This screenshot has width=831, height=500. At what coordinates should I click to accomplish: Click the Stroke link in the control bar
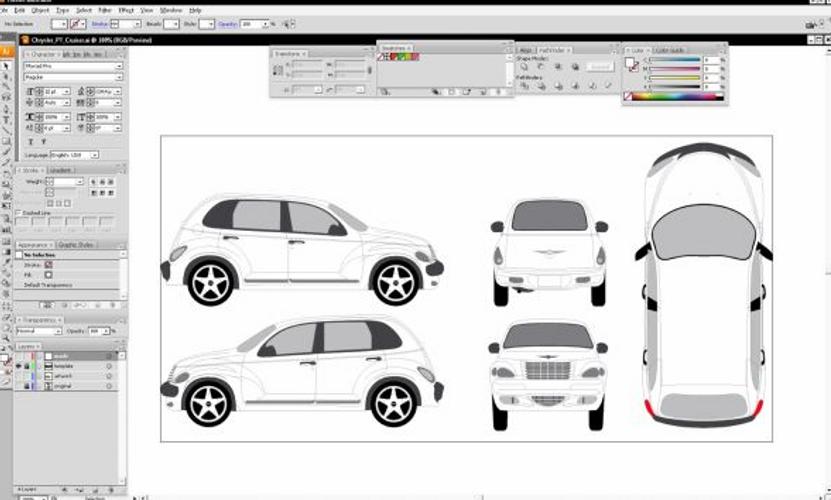click(99, 24)
